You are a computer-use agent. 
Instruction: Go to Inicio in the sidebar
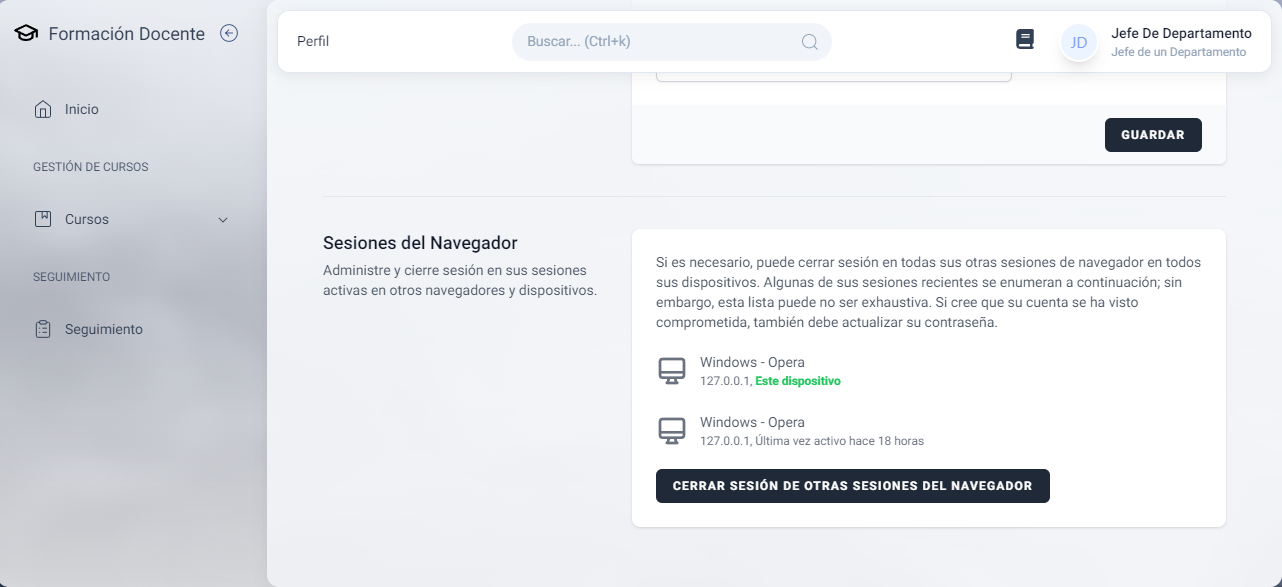click(x=82, y=109)
